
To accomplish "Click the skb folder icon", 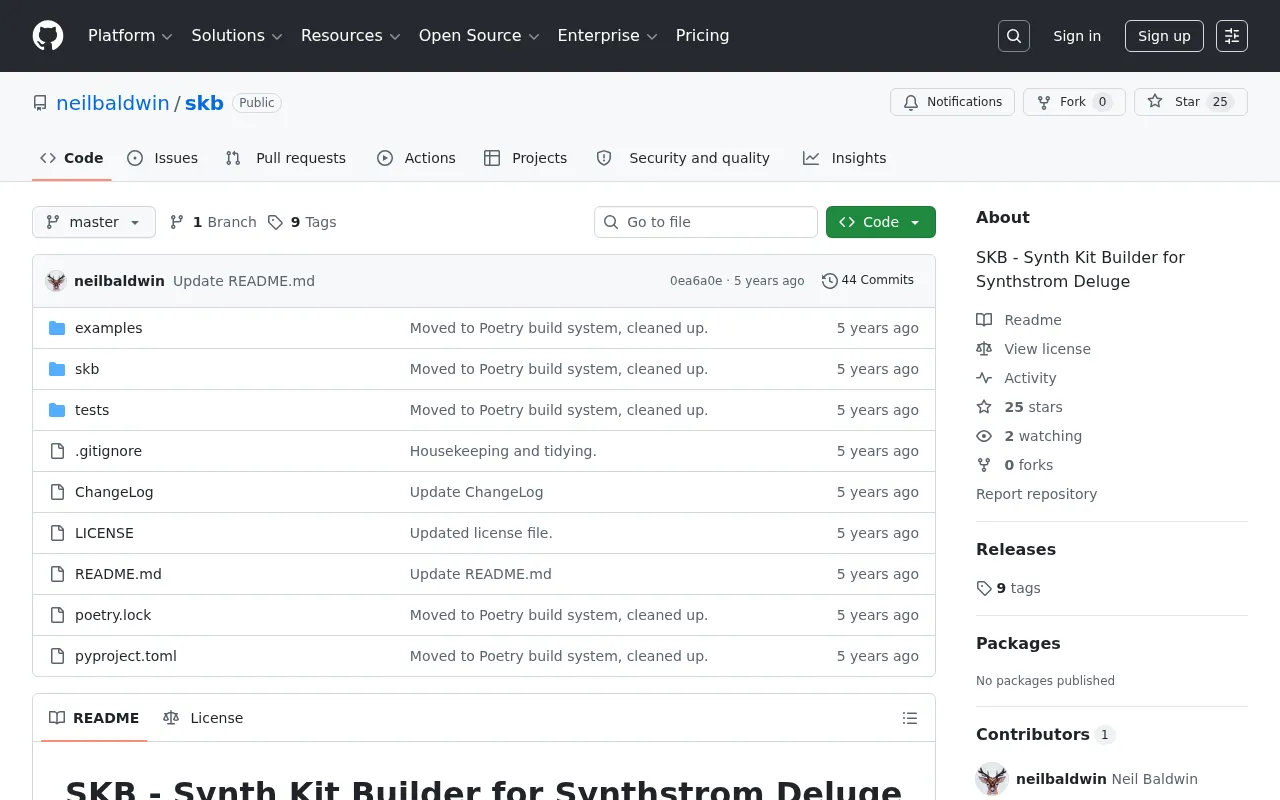I will pos(57,369).
